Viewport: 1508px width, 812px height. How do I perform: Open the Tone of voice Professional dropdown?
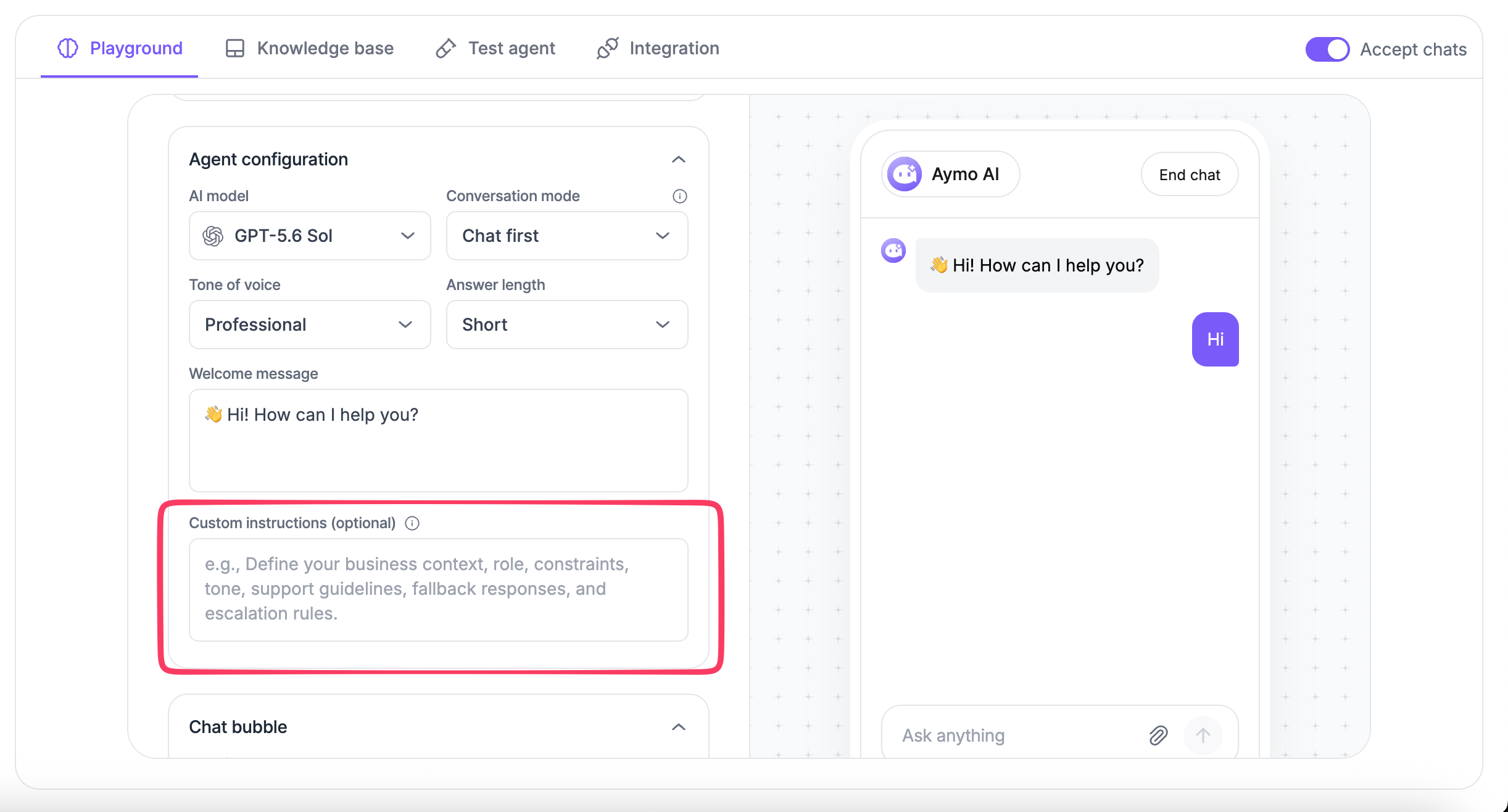point(310,325)
